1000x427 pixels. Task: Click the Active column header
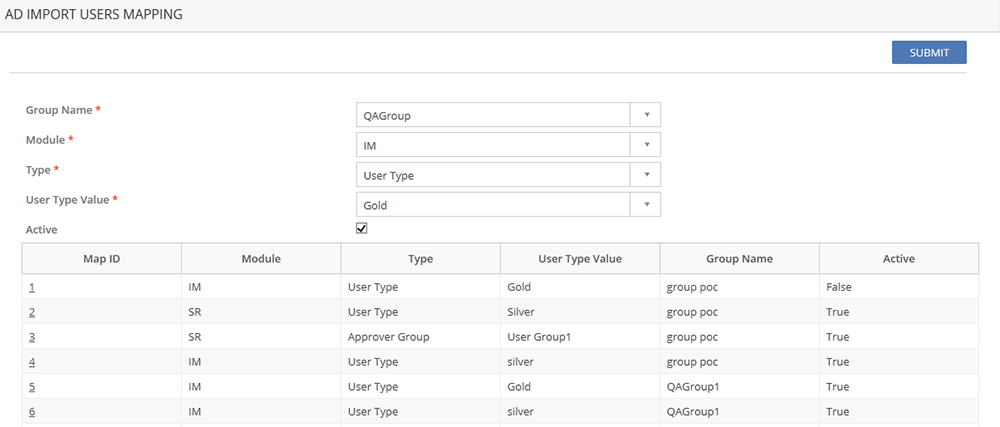coord(899,259)
